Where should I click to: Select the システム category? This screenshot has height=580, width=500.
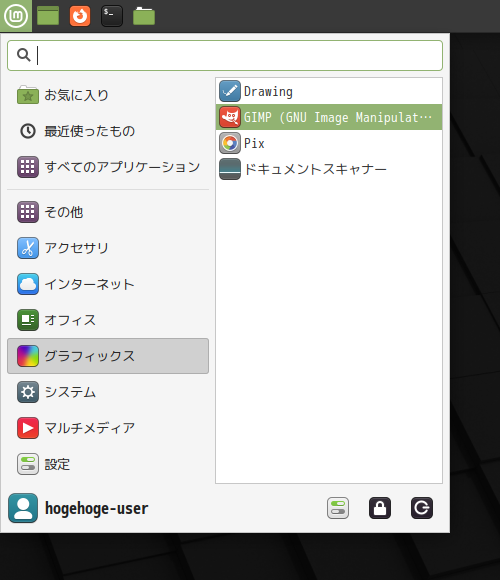[x=108, y=392]
